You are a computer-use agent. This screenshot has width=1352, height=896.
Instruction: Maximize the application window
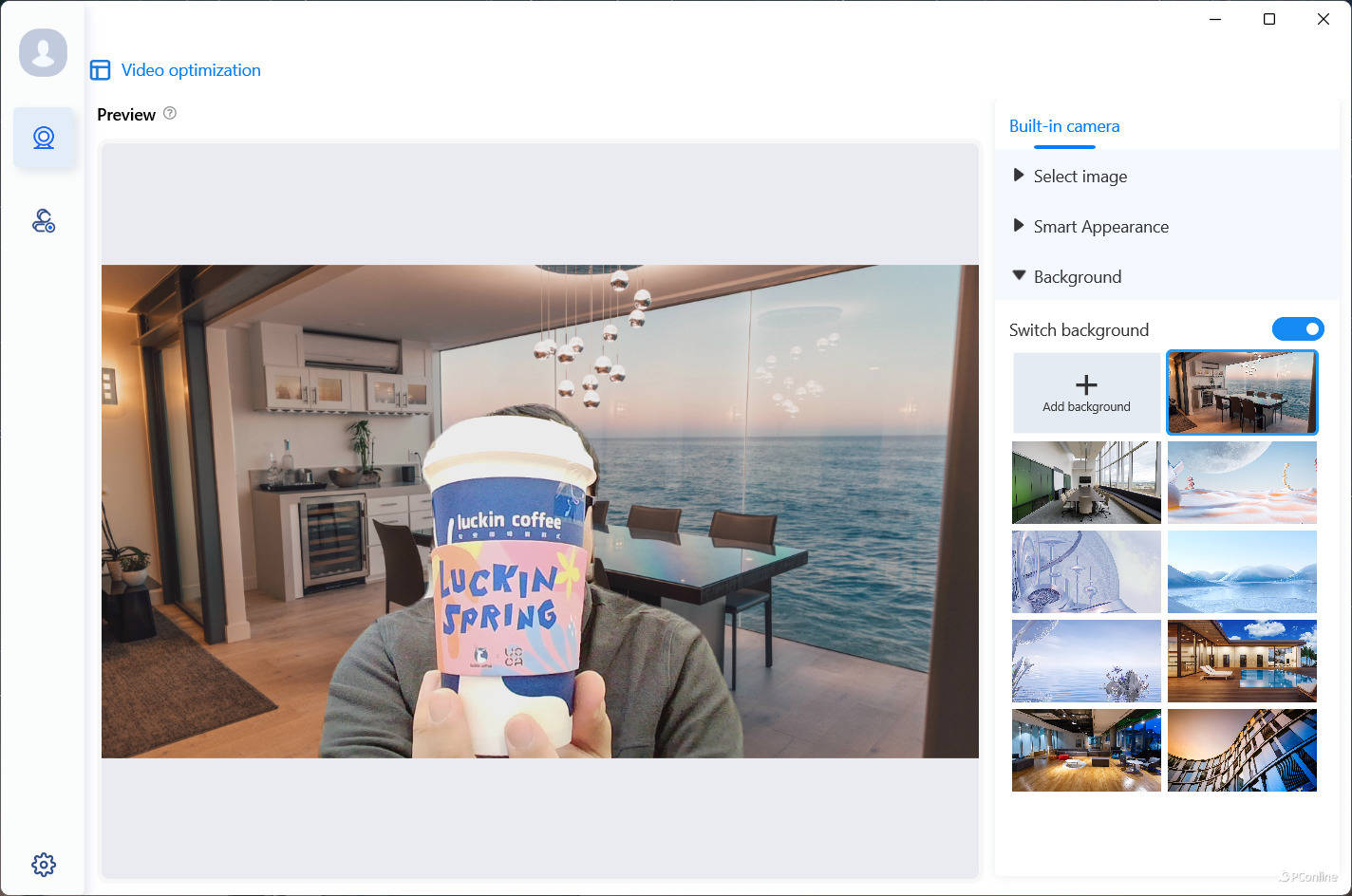pyautogui.click(x=1269, y=19)
